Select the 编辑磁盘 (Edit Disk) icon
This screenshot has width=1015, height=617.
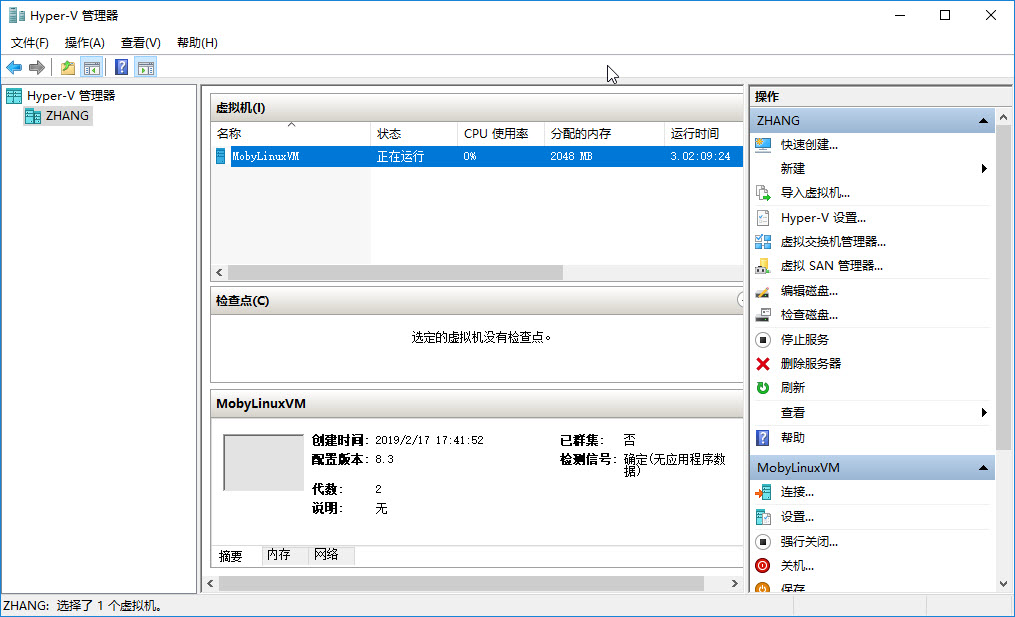pyautogui.click(x=763, y=290)
